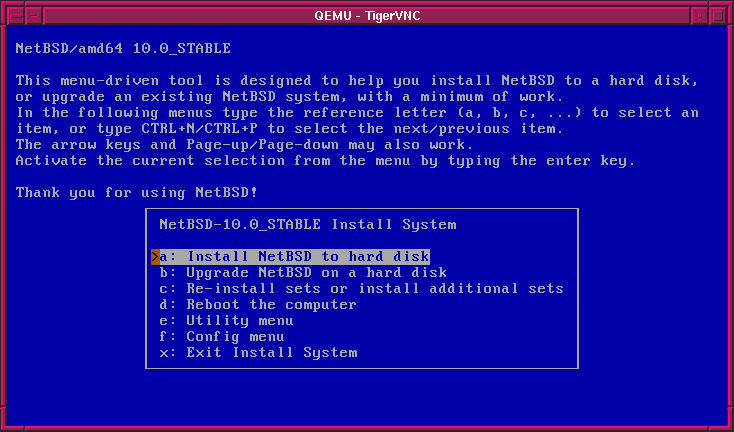This screenshot has height=432, width=734.
Task: Choose 'Exit Install System' entry
Action: [x=257, y=352]
